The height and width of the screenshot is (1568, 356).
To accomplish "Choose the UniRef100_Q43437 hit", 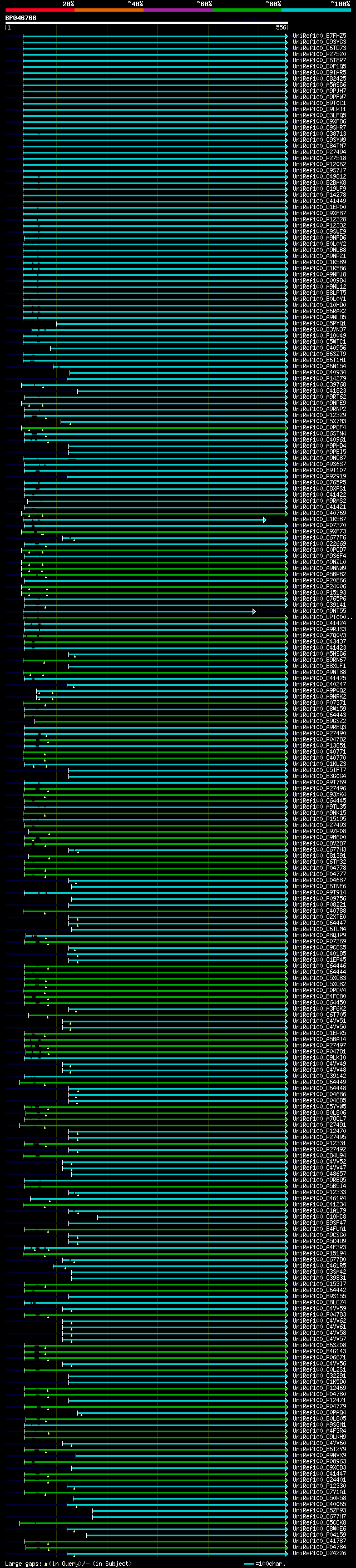I will coord(319,641).
